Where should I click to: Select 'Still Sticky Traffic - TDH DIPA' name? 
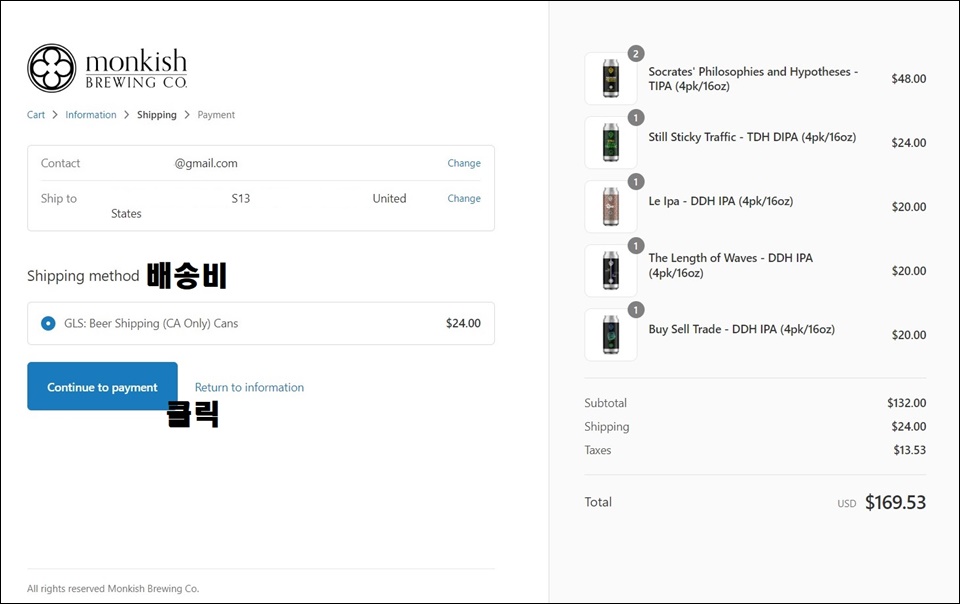752,137
